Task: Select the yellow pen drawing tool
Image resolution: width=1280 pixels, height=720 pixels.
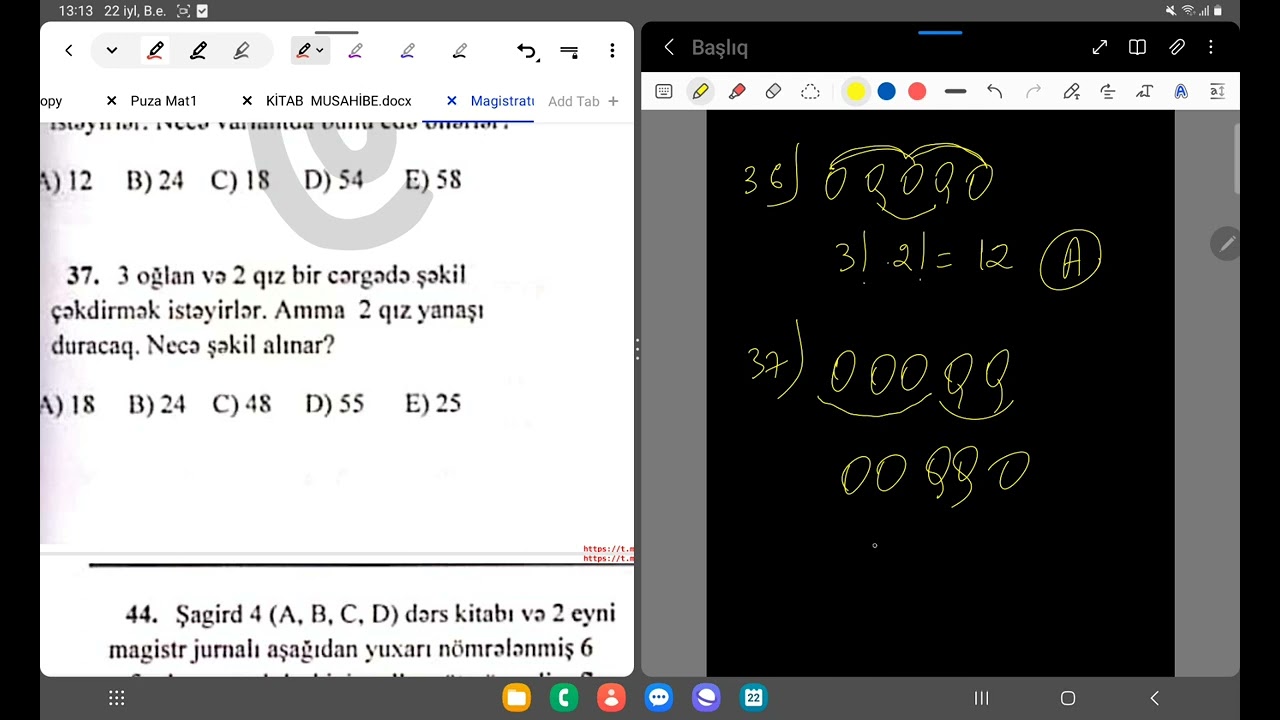Action: (x=700, y=91)
